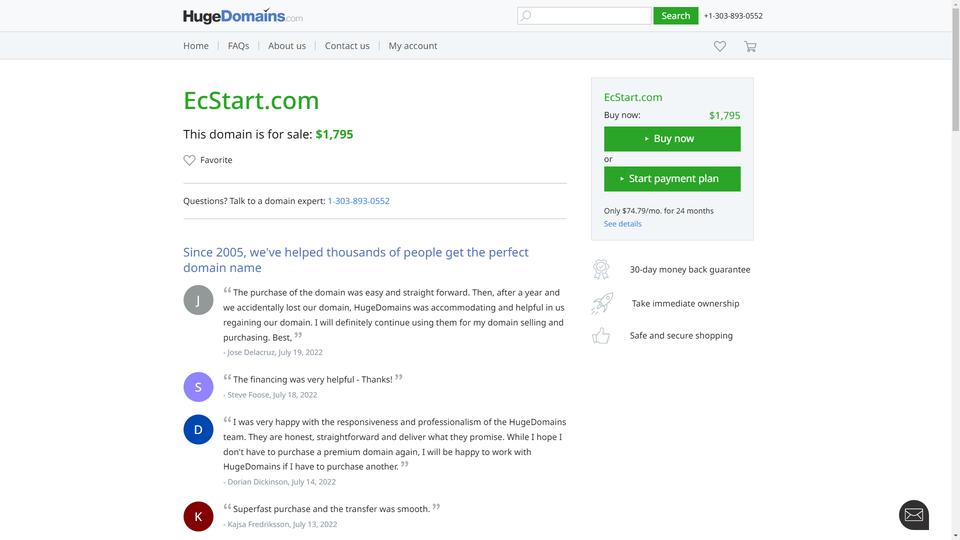Click the EcStart.com main heading
The width and height of the screenshot is (960, 540).
point(251,100)
